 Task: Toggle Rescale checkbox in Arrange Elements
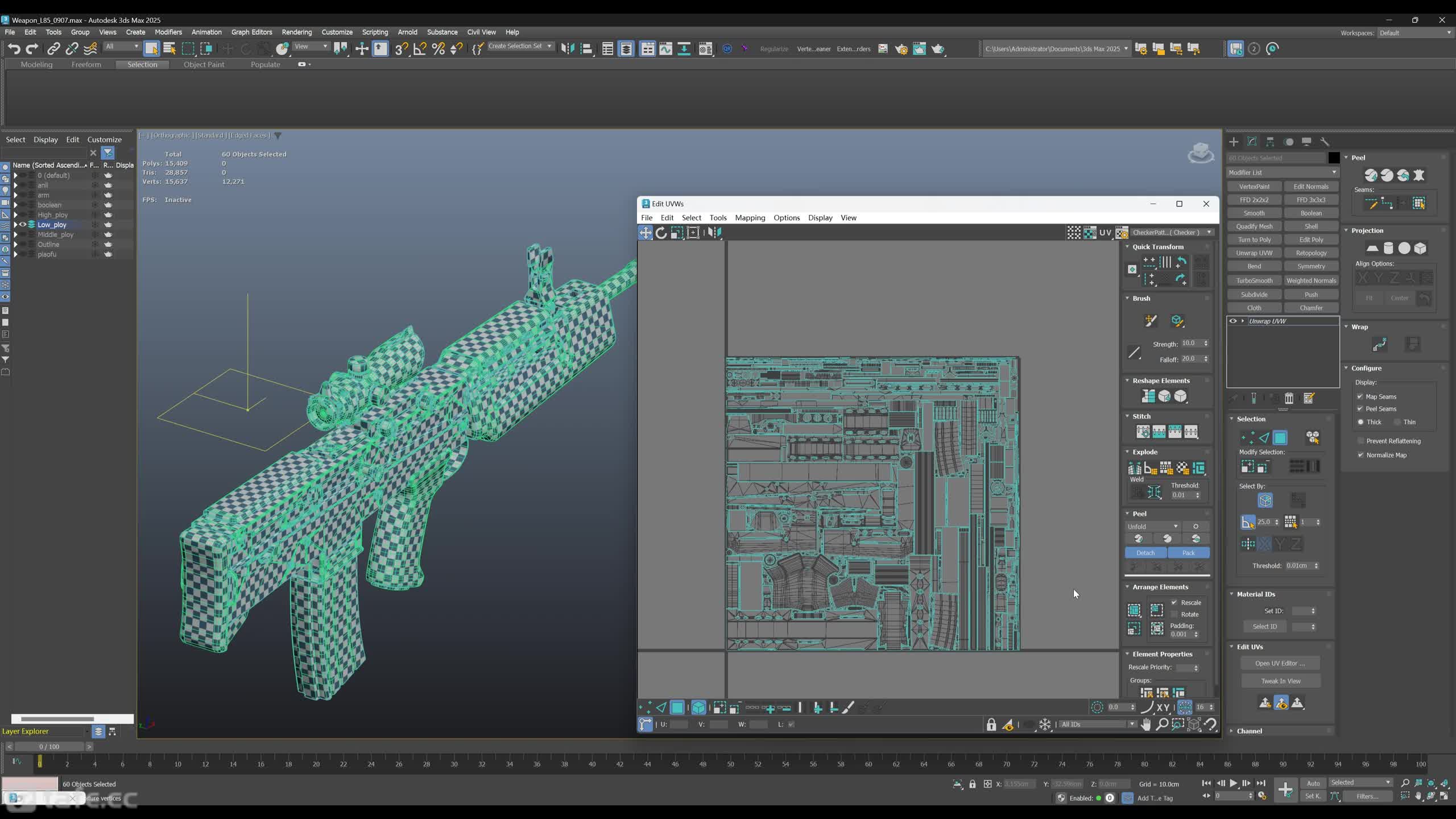[1174, 603]
